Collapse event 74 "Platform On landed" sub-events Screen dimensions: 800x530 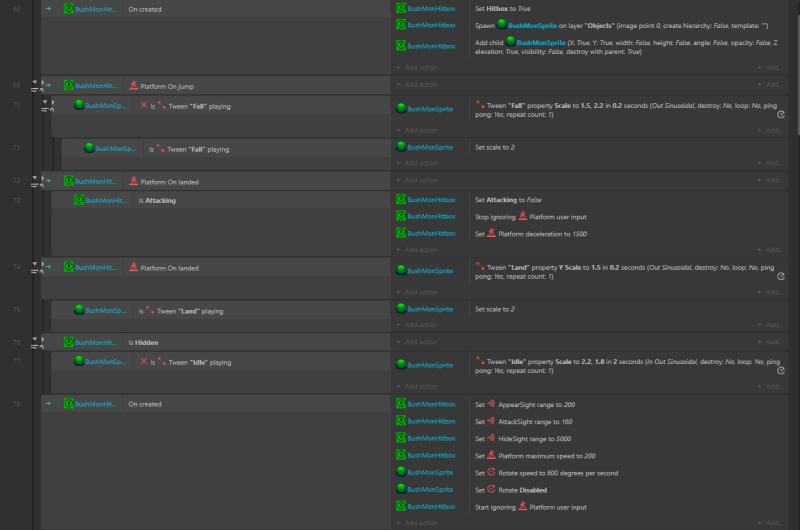click(35, 264)
